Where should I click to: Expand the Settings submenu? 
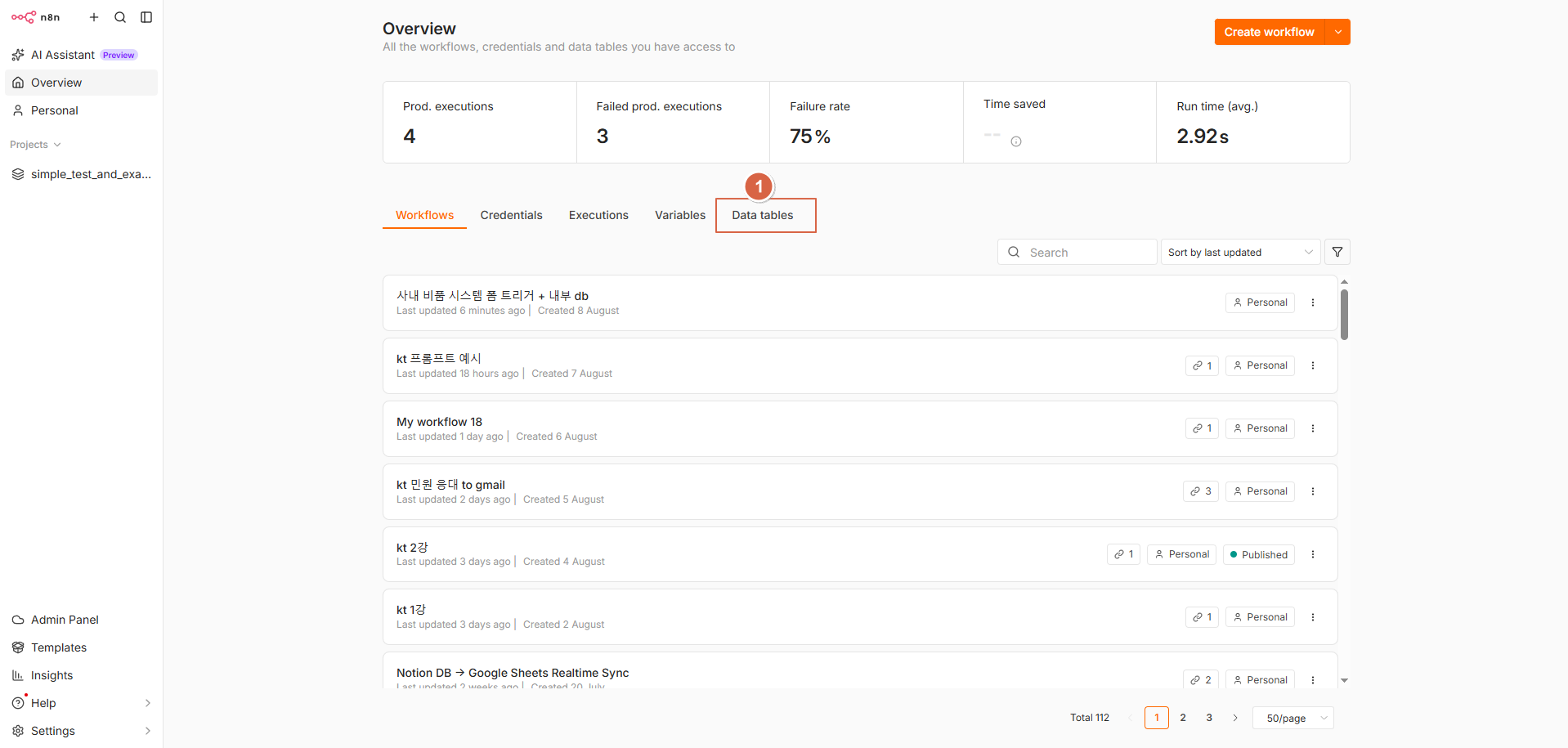(x=147, y=731)
